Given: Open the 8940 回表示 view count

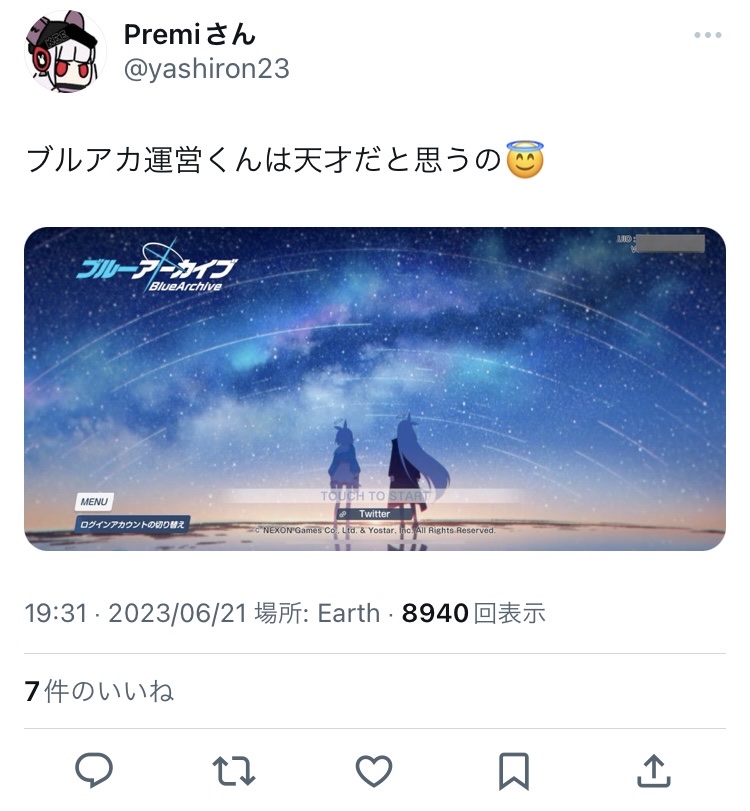Looking at the screenshot, I should 473,613.
